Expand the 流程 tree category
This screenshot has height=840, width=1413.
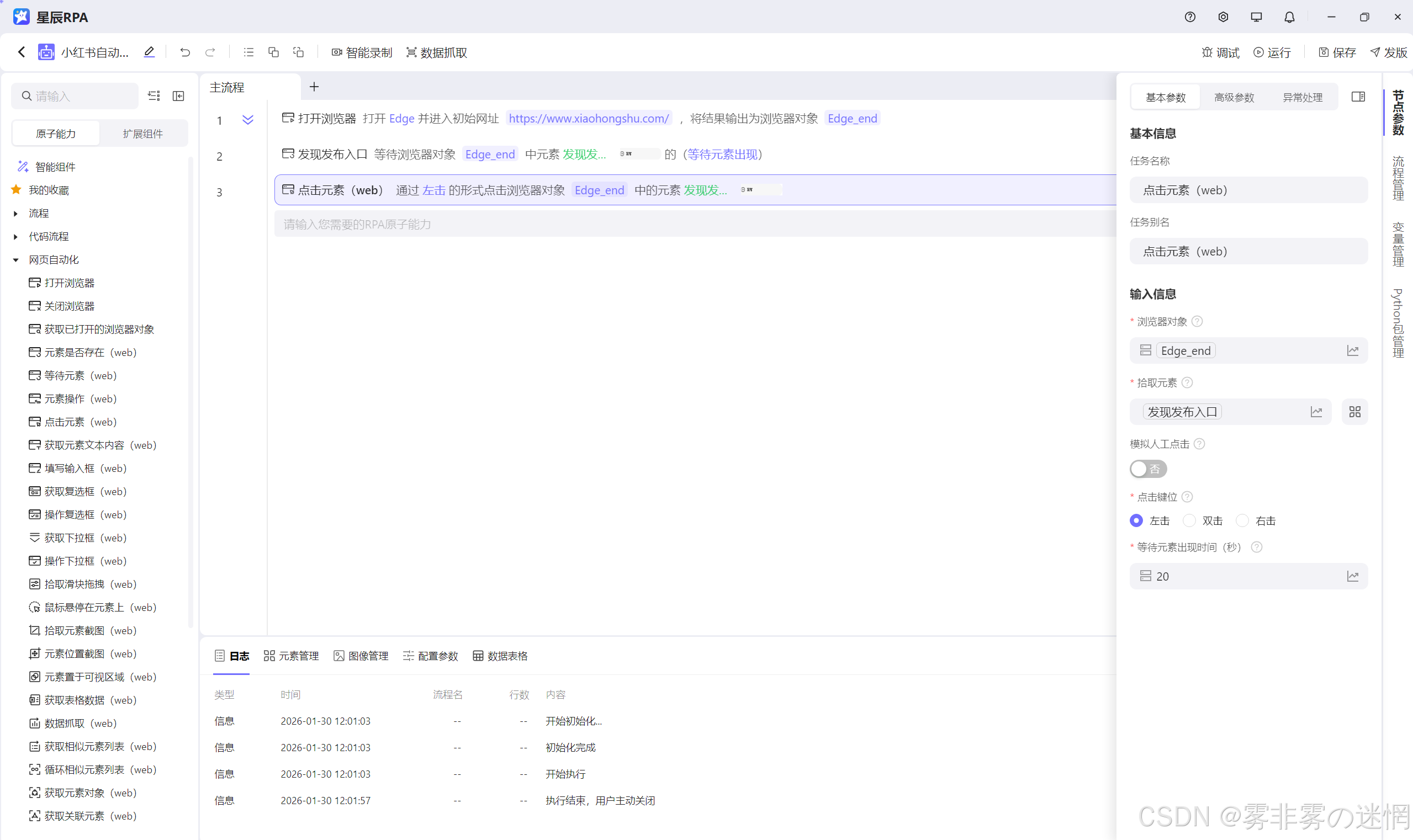[16, 214]
